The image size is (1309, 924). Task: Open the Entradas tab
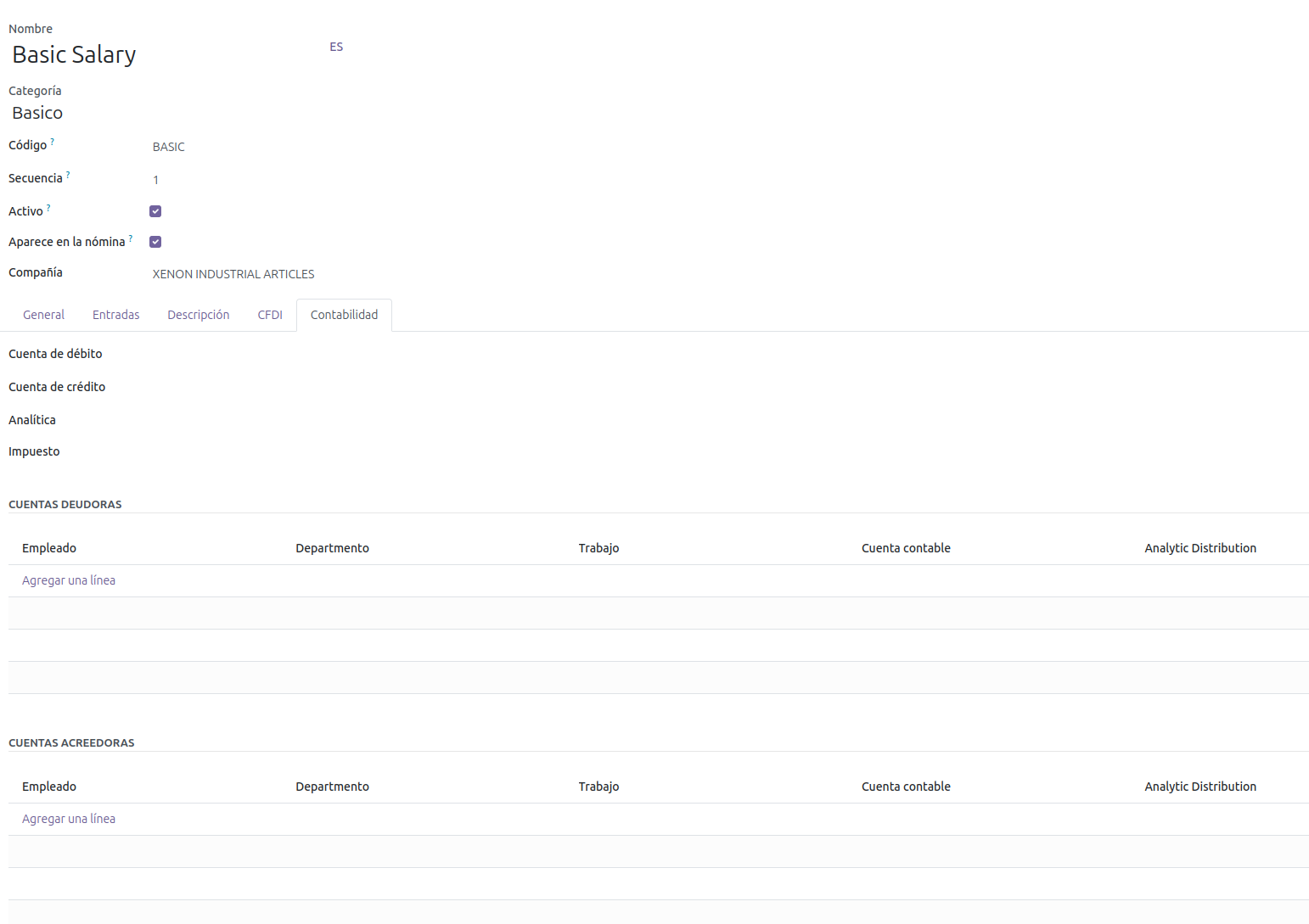coord(115,315)
